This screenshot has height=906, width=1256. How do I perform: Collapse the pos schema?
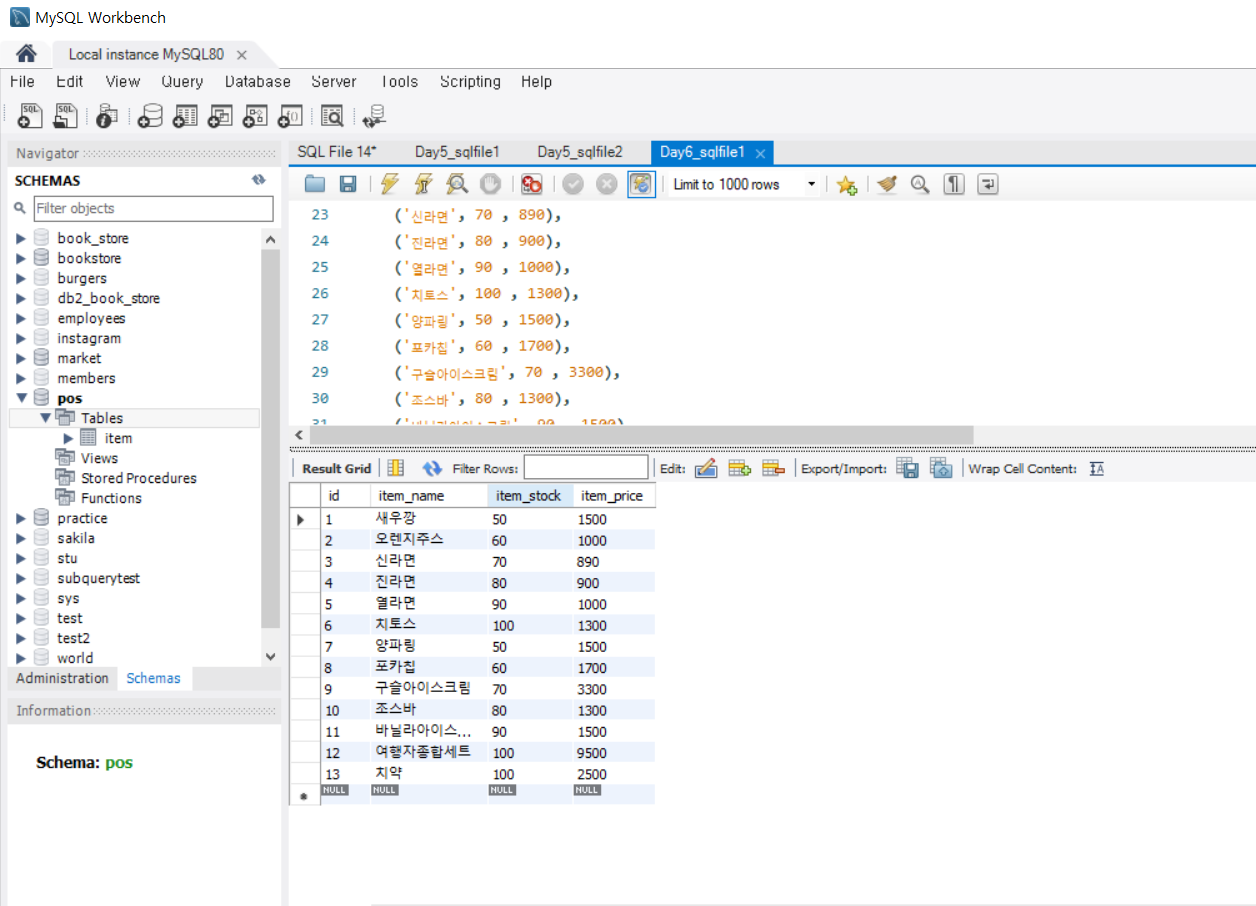[x=21, y=398]
